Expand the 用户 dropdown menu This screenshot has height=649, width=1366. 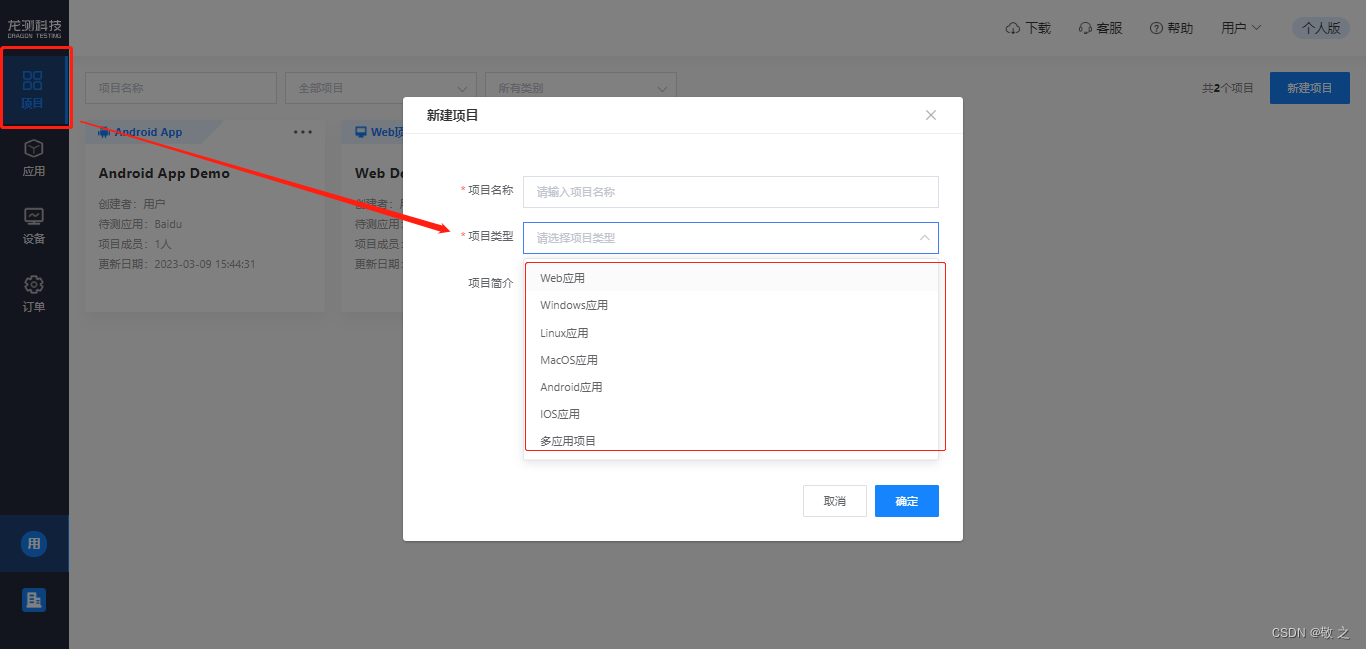pyautogui.click(x=1241, y=28)
